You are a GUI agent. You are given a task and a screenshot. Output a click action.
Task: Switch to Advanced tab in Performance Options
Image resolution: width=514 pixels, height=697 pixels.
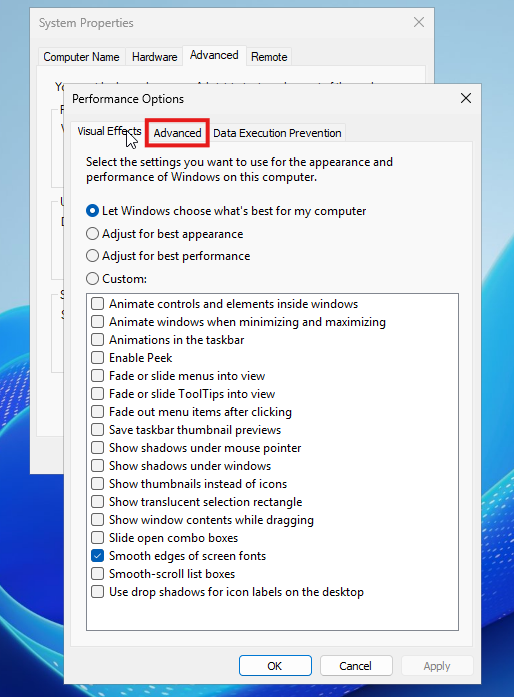coord(177,133)
